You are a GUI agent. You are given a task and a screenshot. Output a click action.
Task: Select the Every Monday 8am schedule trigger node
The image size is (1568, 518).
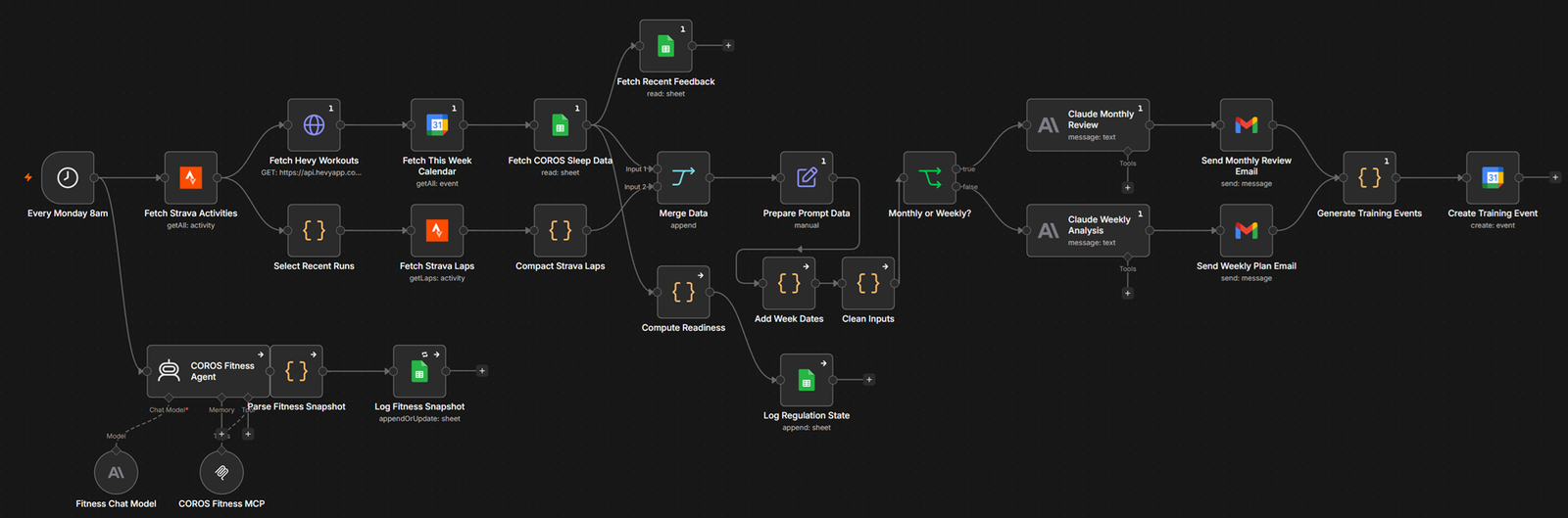click(x=68, y=177)
